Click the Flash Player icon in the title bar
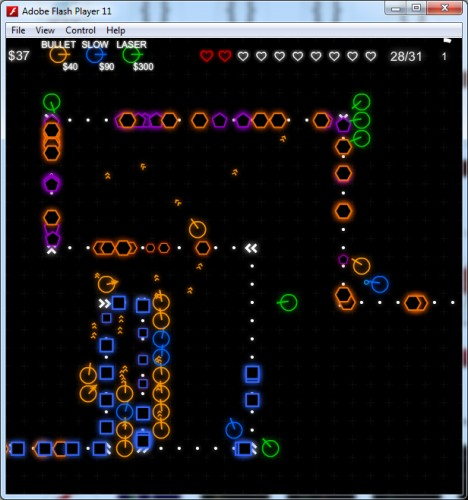The height and width of the screenshot is (500, 468). (13, 11)
